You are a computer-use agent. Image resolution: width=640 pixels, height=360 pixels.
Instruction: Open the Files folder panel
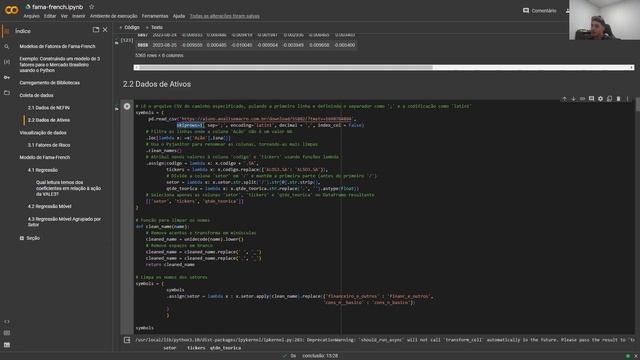click(7, 93)
